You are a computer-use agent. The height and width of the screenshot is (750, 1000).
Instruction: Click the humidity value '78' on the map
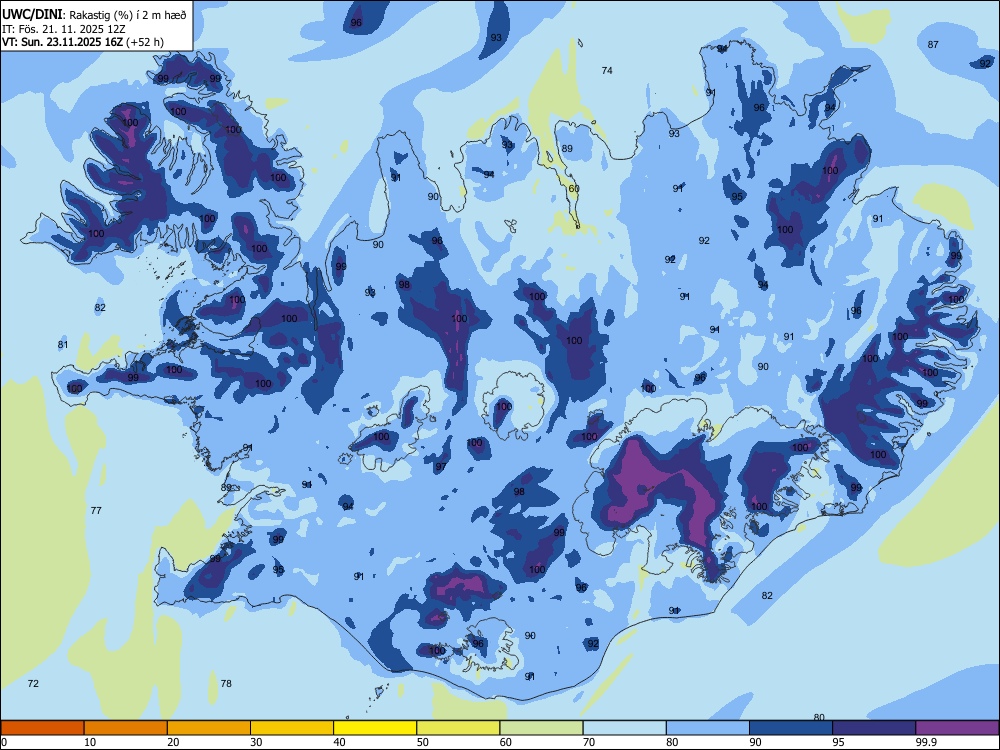tap(226, 683)
